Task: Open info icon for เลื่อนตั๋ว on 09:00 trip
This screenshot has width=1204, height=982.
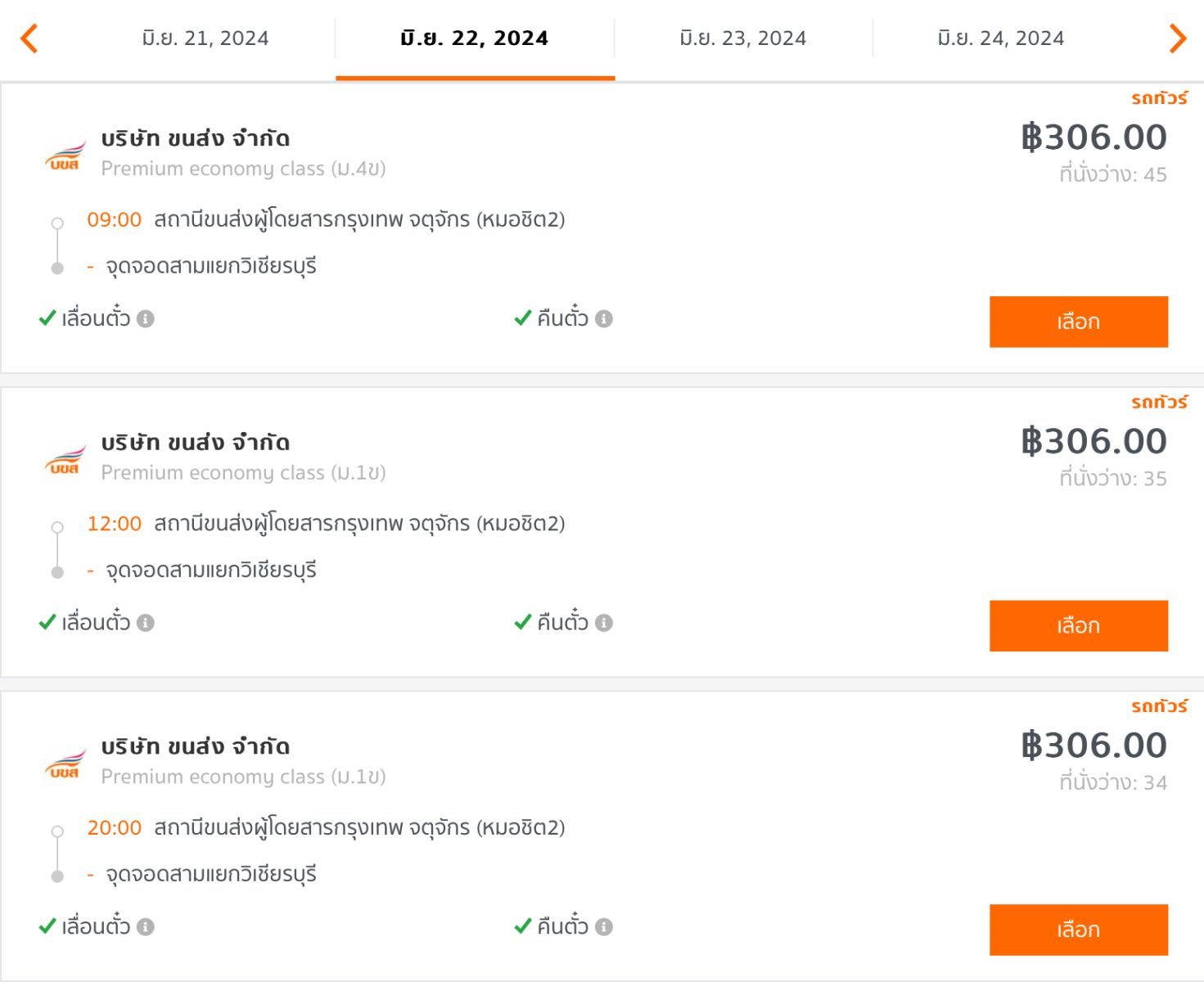Action: 146,318
